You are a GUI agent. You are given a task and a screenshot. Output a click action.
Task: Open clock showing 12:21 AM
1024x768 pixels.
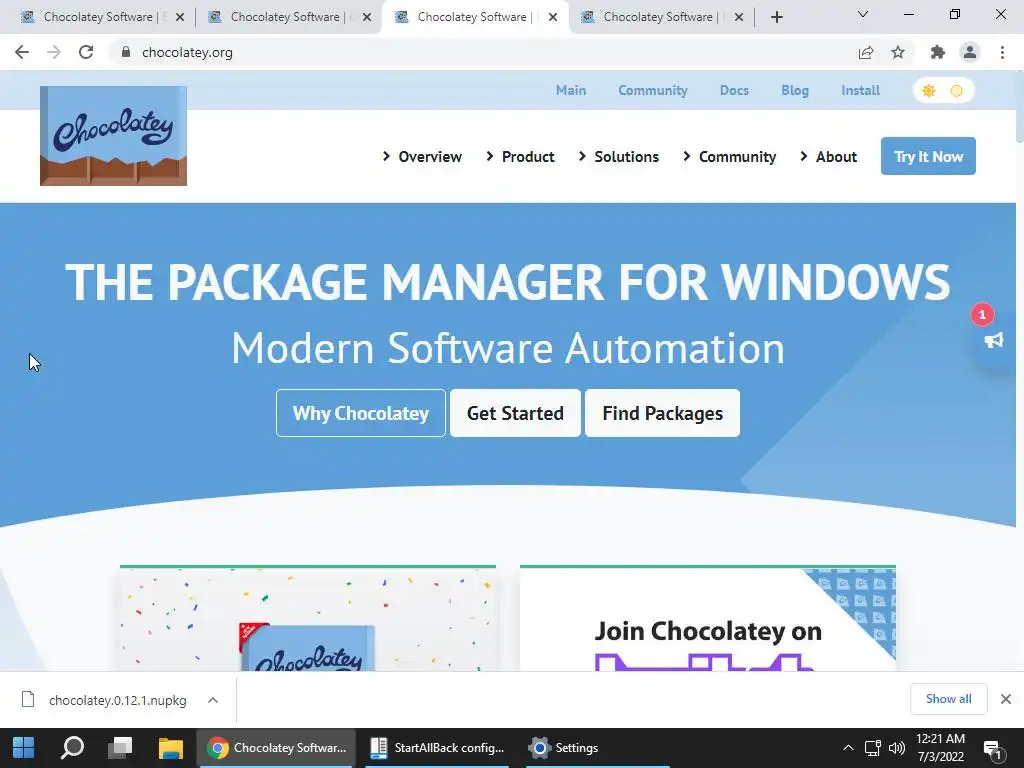pyautogui.click(x=940, y=748)
